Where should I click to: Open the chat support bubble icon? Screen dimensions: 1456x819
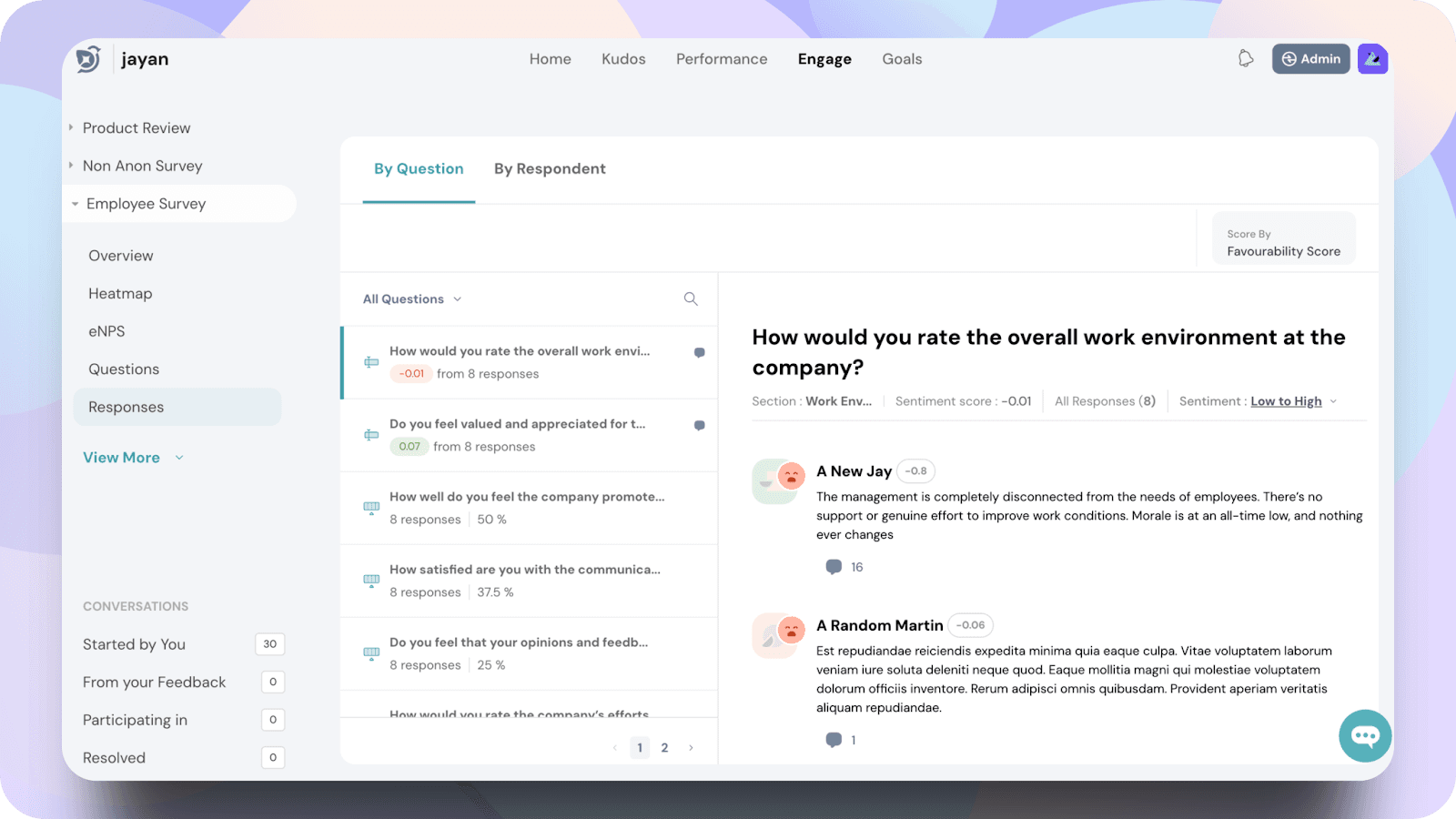tap(1365, 735)
